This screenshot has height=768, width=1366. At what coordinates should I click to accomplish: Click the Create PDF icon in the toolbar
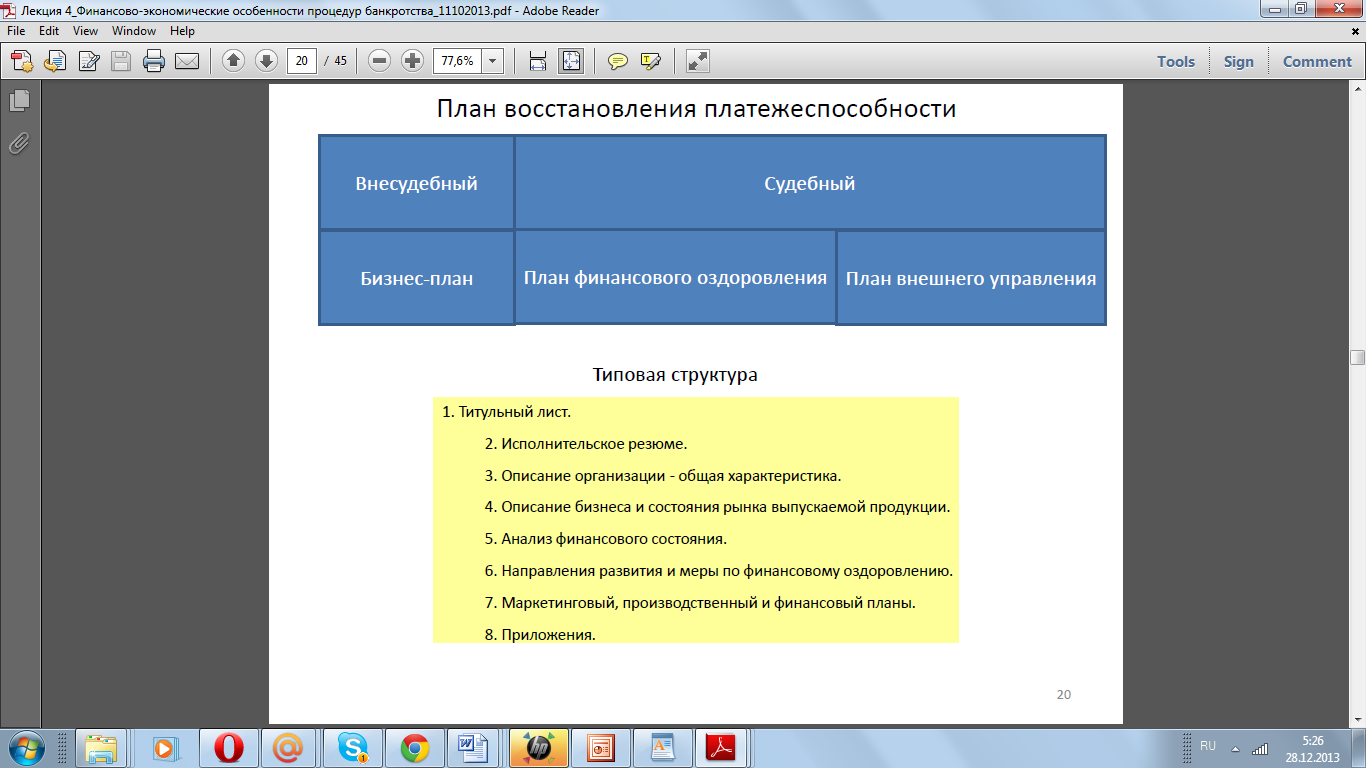click(22, 61)
